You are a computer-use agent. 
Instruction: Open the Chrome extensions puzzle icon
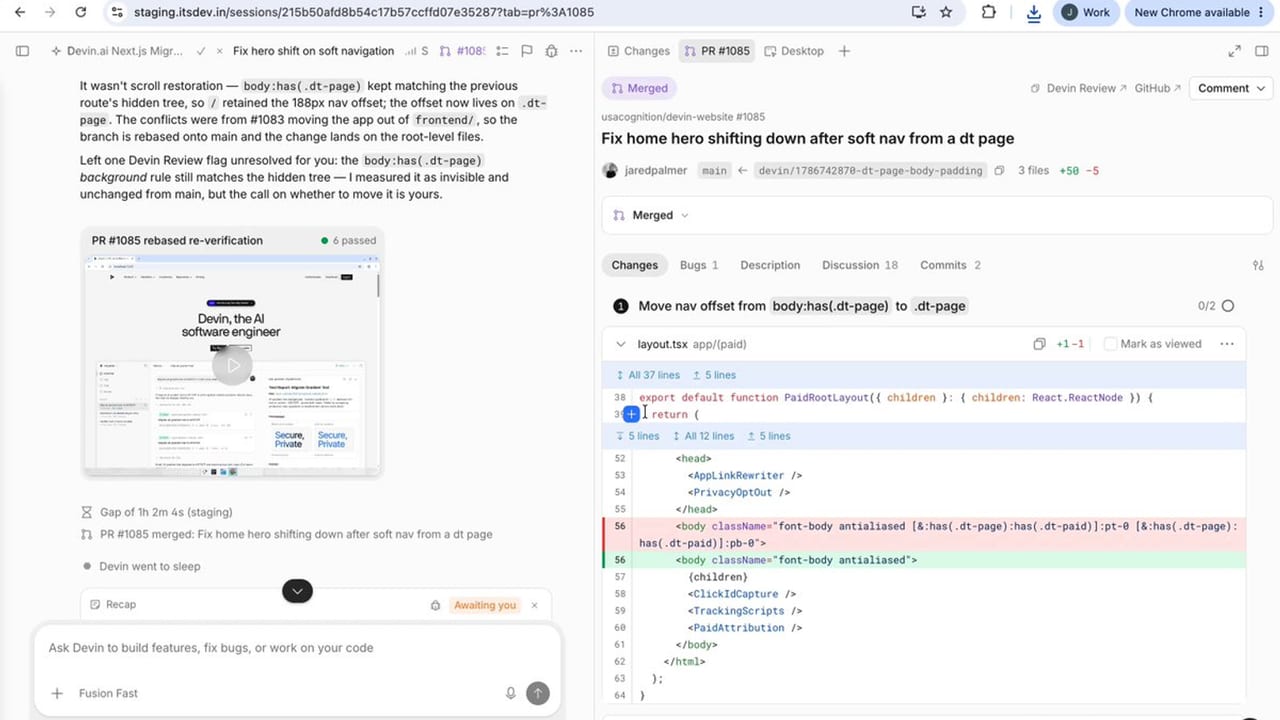point(989,12)
